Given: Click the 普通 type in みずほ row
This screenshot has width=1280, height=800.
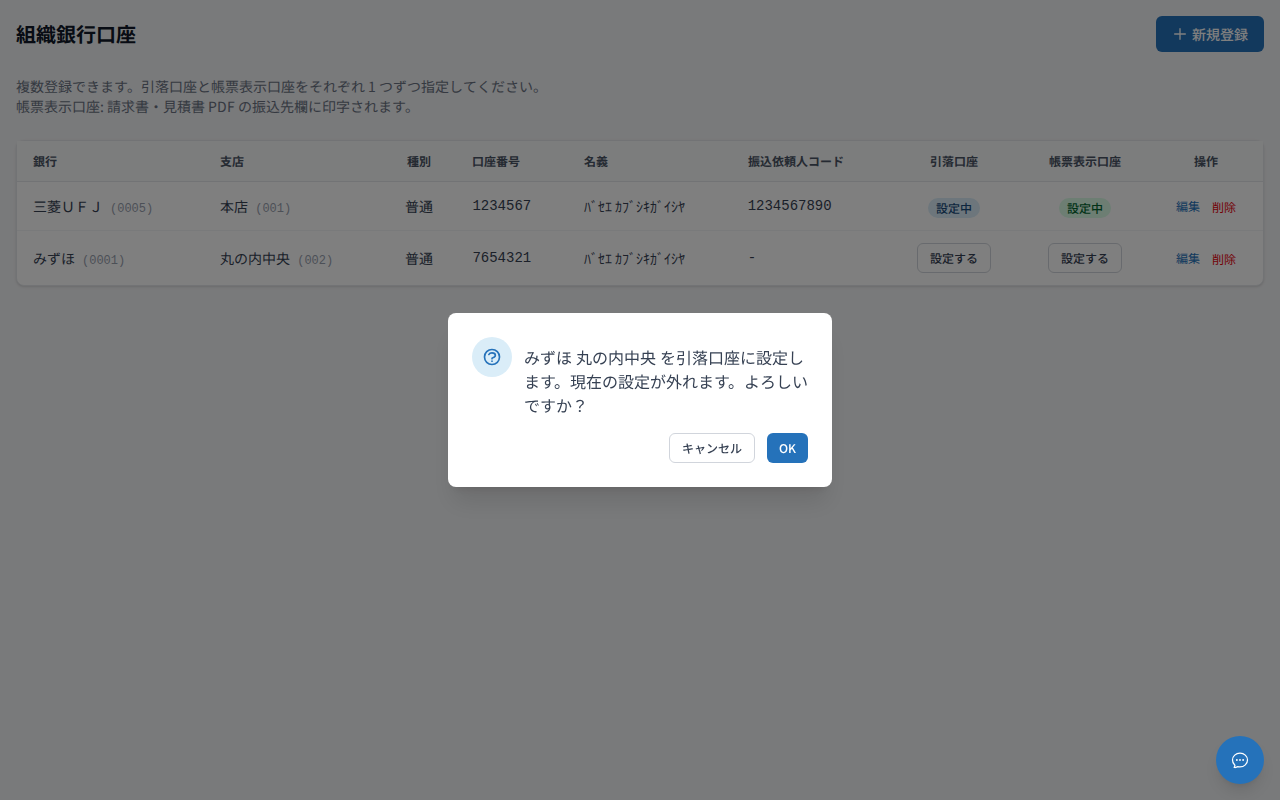Looking at the screenshot, I should pos(419,259).
